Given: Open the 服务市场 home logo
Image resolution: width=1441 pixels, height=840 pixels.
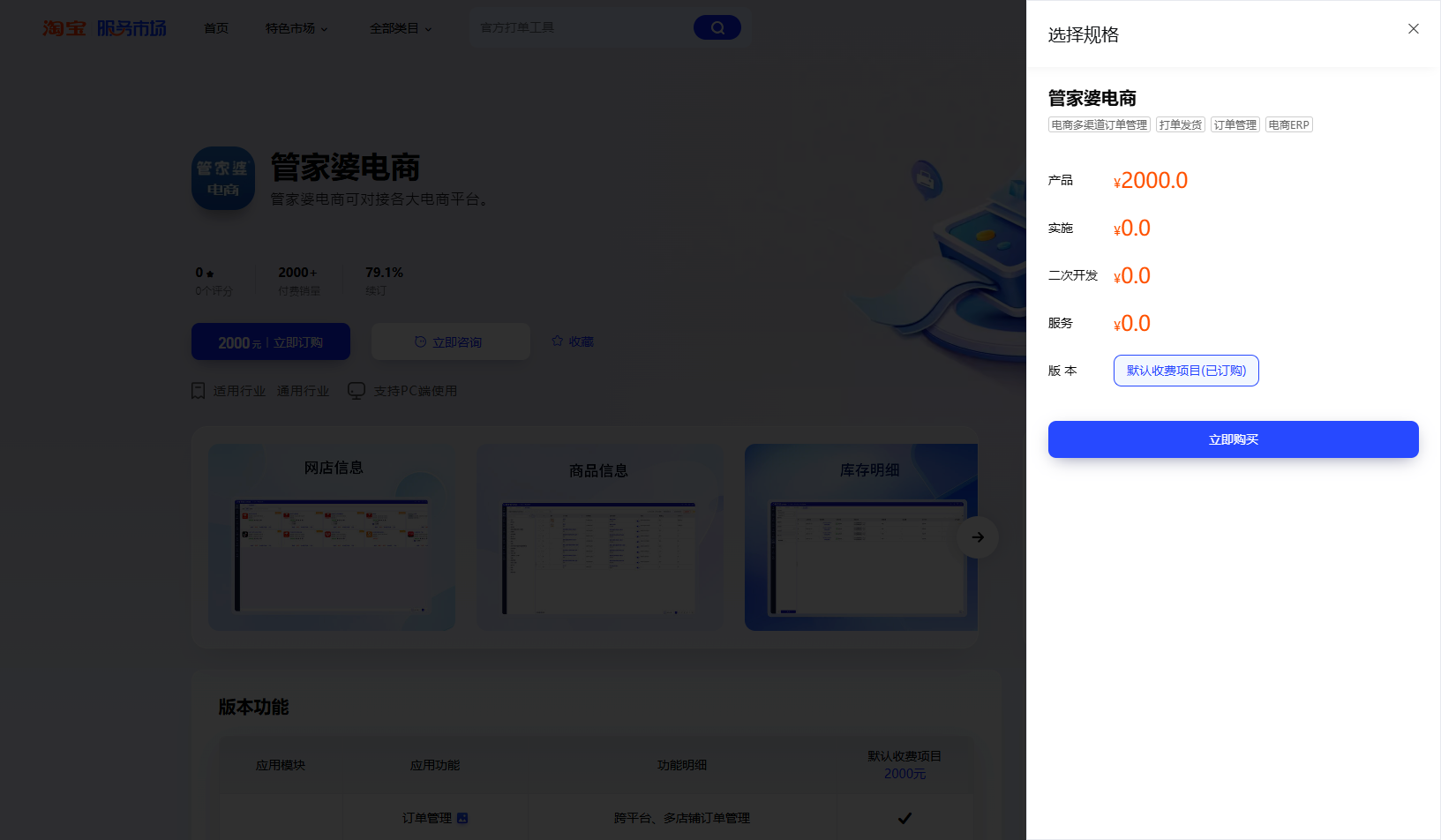Looking at the screenshot, I should coord(131,28).
